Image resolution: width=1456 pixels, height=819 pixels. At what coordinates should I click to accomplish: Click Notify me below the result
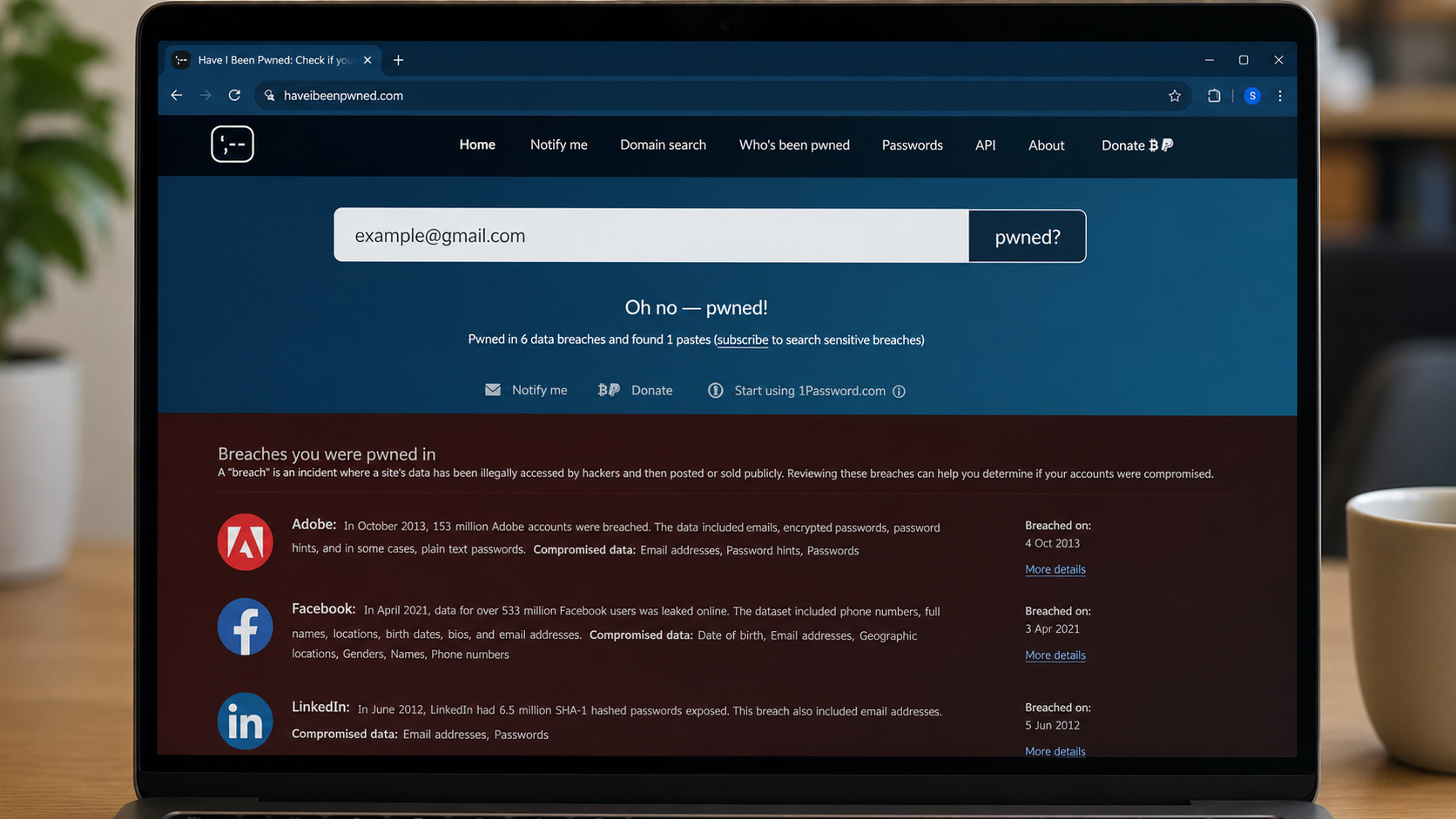[539, 390]
